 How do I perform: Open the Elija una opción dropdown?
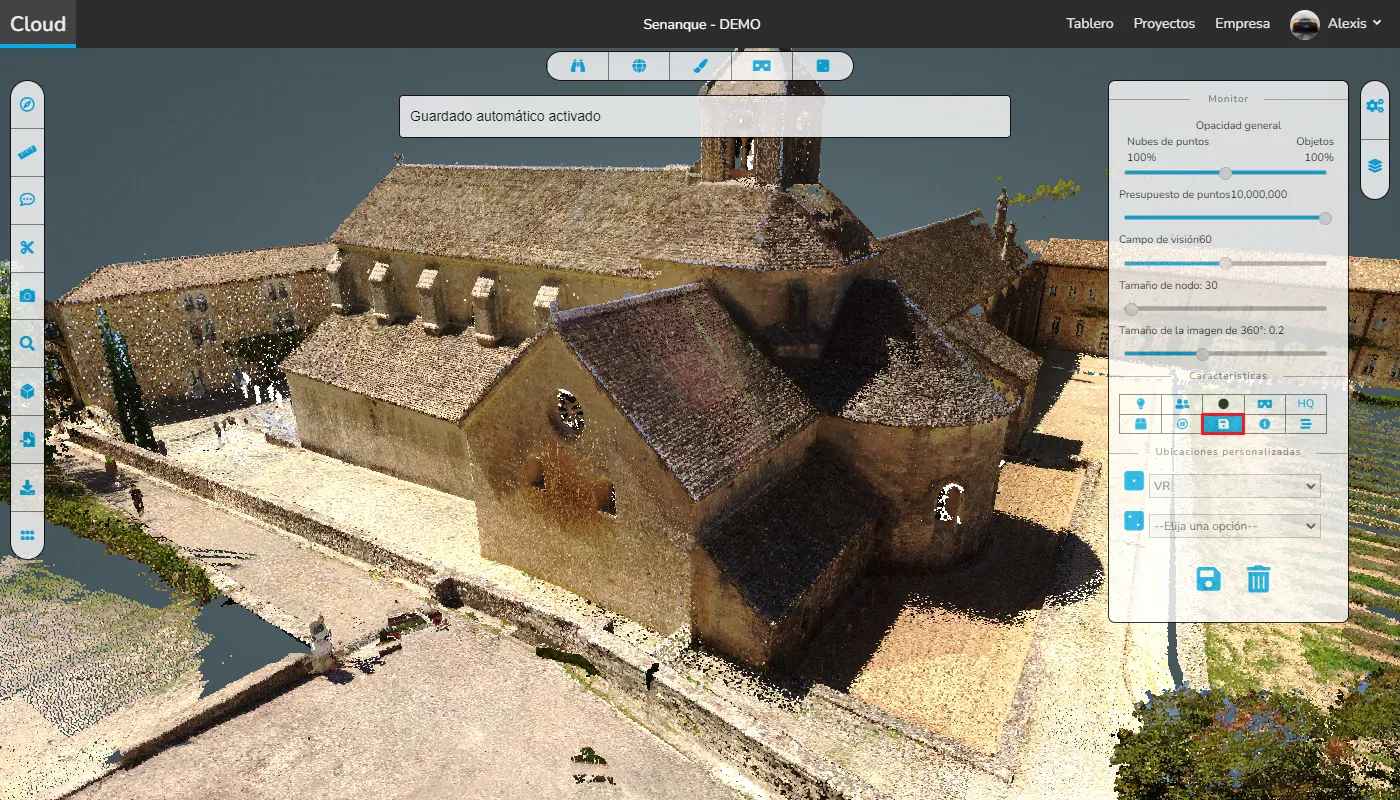1235,525
